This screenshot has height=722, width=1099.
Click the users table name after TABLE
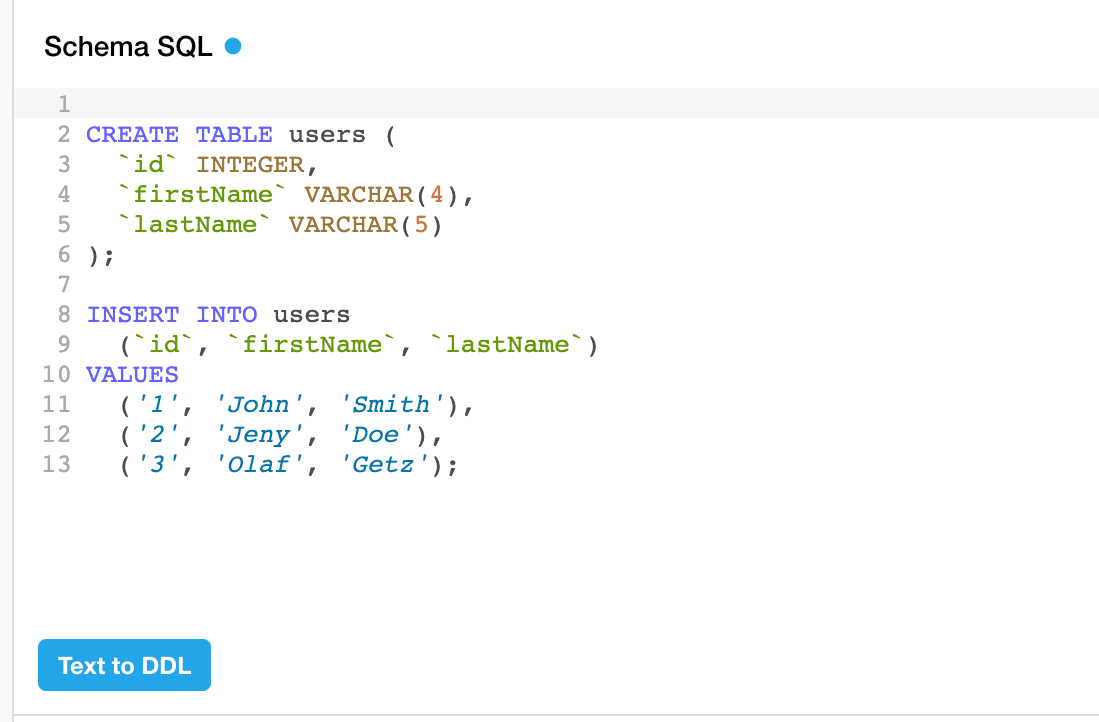[327, 135]
